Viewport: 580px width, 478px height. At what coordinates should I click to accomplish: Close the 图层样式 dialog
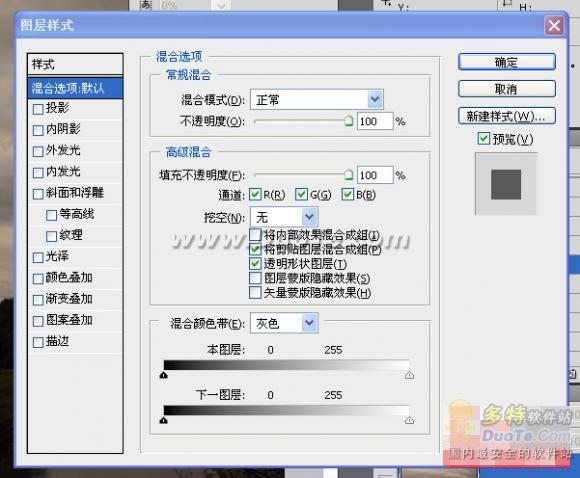click(554, 26)
